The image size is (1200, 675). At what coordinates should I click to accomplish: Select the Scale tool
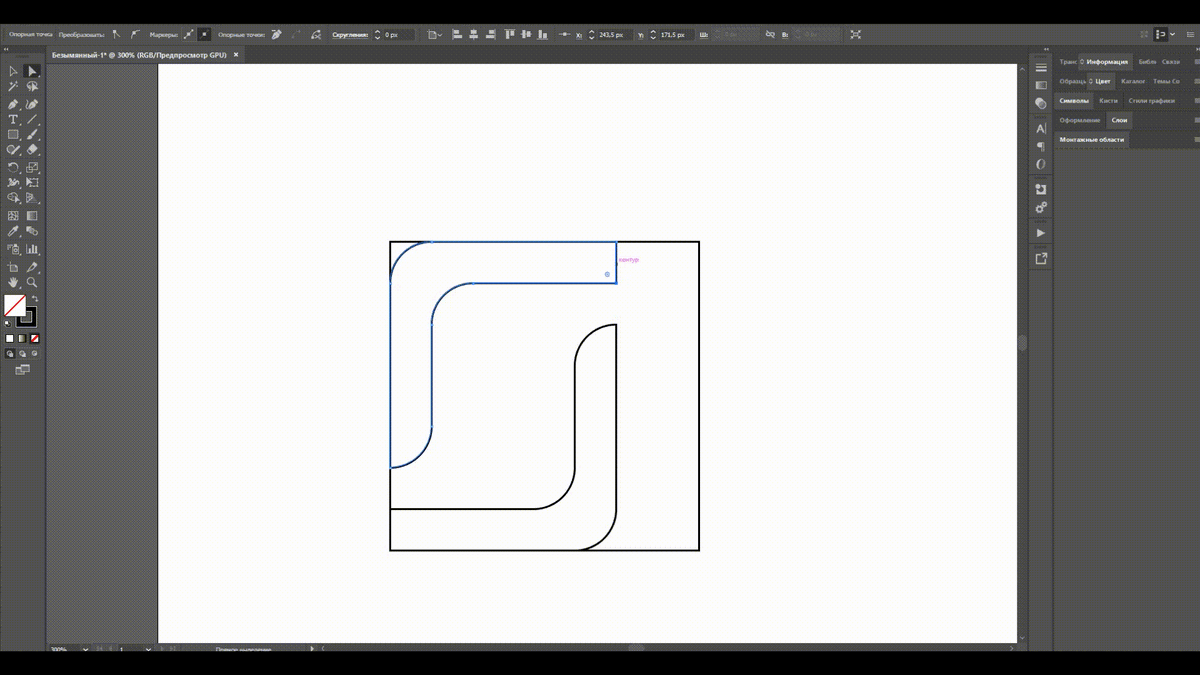point(32,168)
